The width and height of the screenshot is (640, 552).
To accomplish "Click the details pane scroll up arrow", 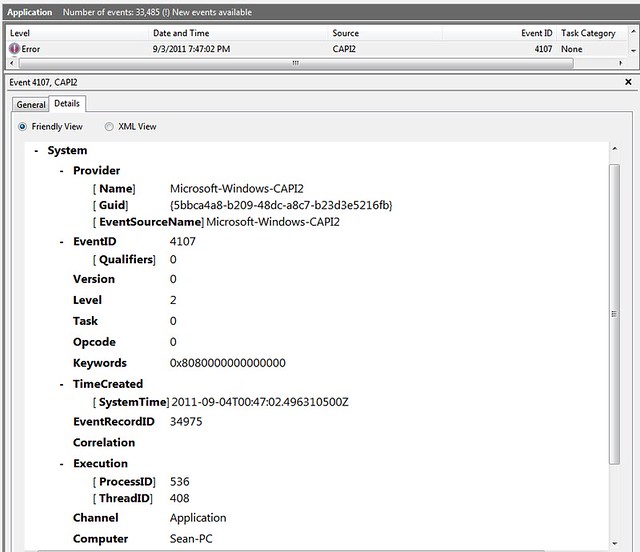I will [615, 149].
